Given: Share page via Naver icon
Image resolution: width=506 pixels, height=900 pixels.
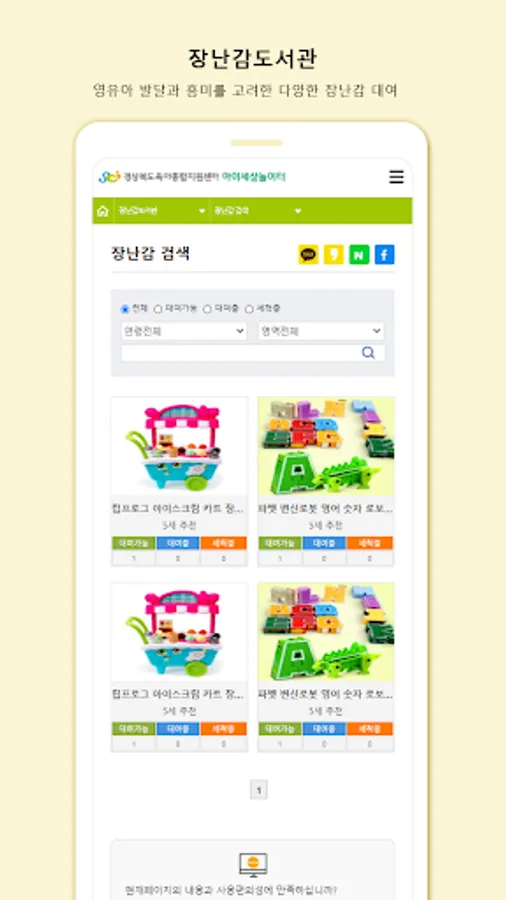Looking at the screenshot, I should tap(359, 254).
